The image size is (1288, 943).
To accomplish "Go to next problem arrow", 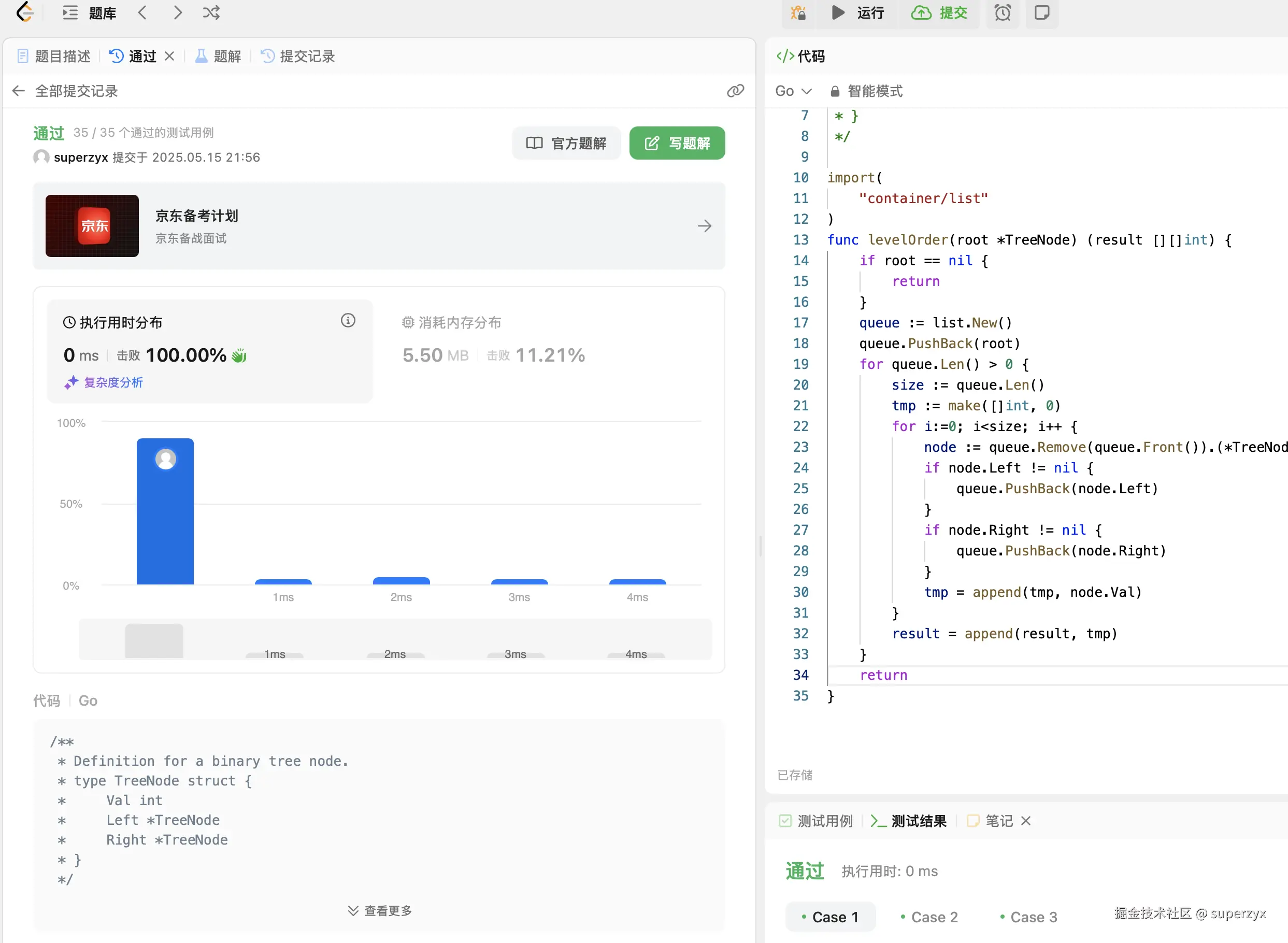I will pyautogui.click(x=178, y=12).
